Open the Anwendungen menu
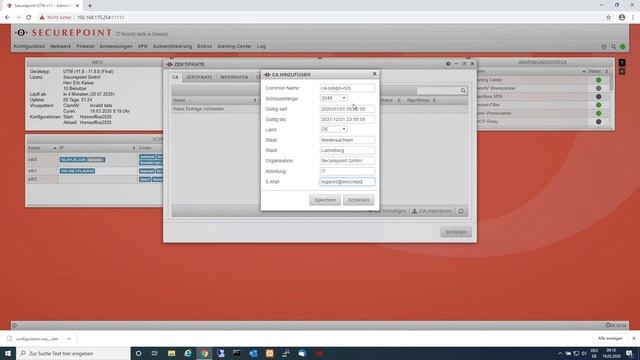 pos(116,47)
